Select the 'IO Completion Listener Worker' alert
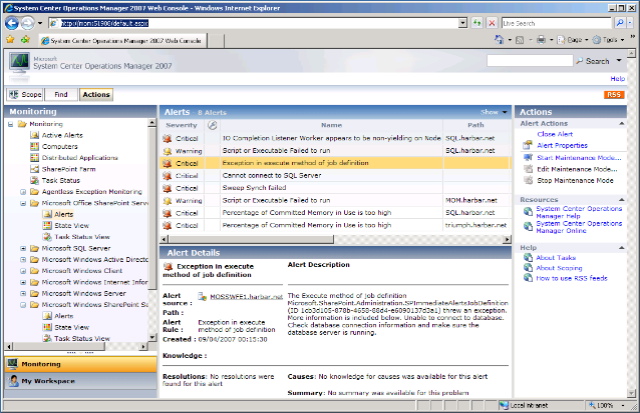This screenshot has width=640, height=413. 335,138
